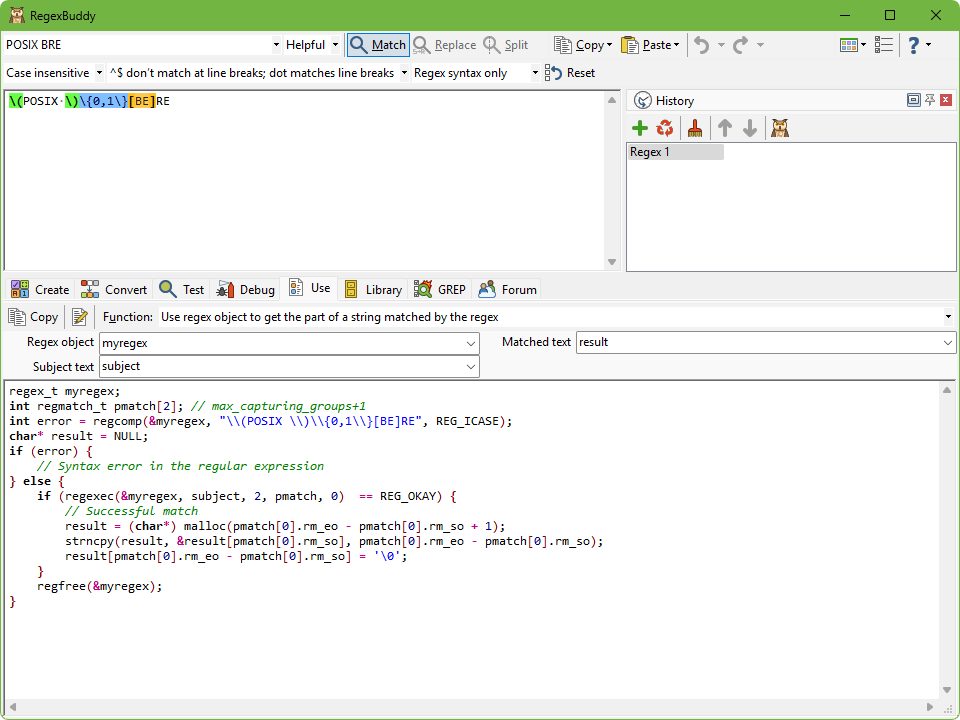Open the Function selection dropdown
The height and width of the screenshot is (720, 960).
[948, 317]
